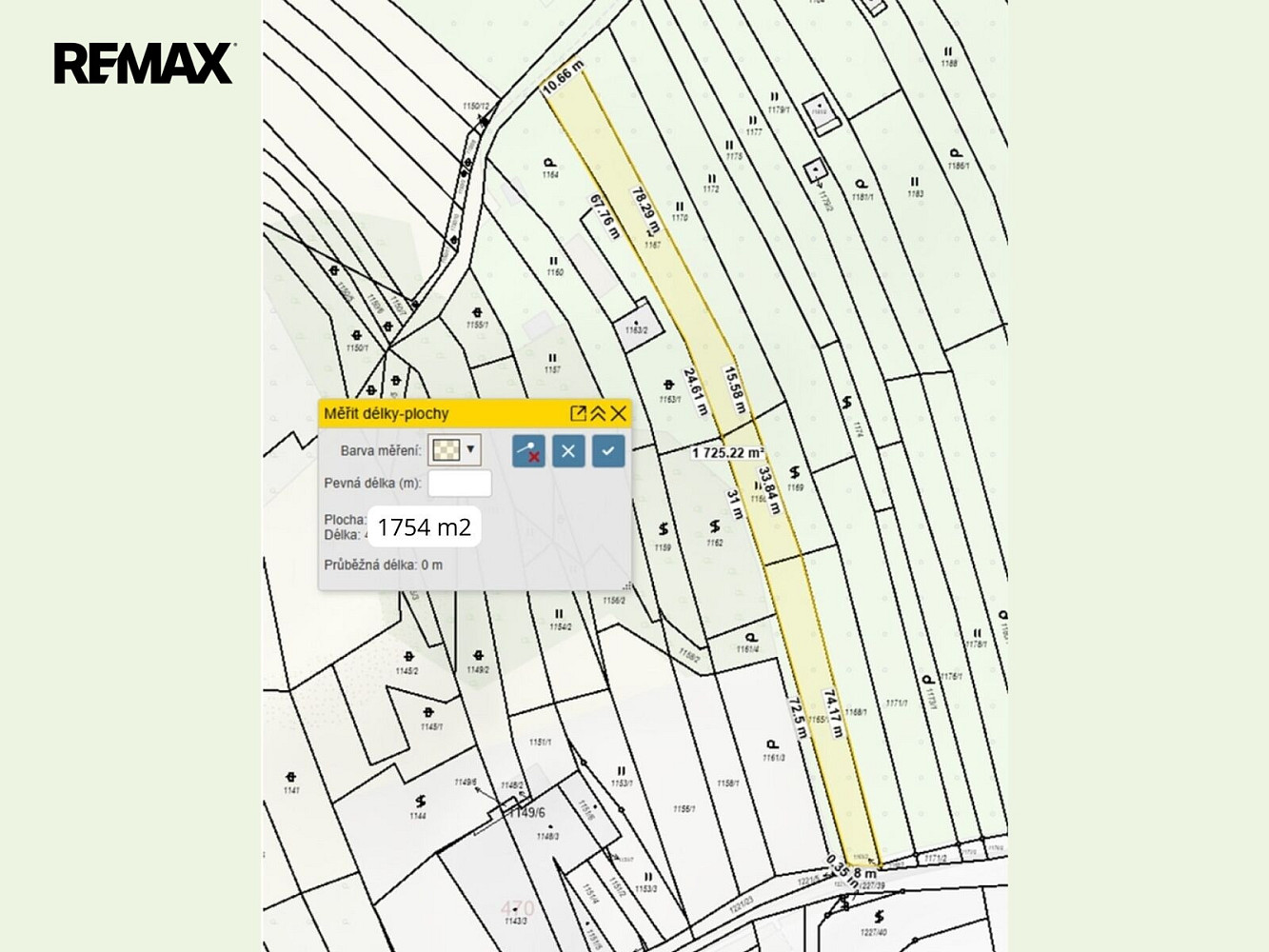Screen dimensions: 1269x952
Task: Close the Měřit délky-plochy panel
Action: click(619, 413)
